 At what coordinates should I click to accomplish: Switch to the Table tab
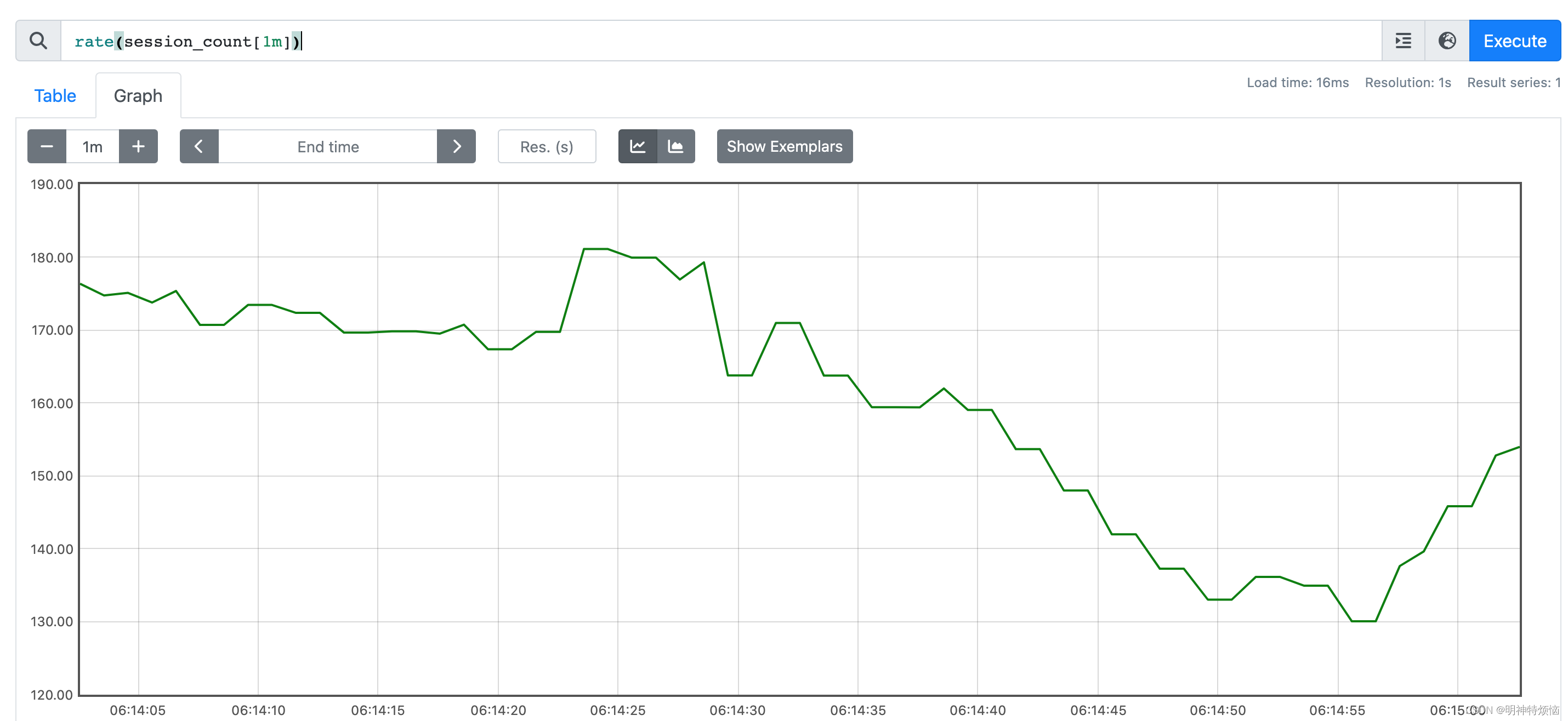pyautogui.click(x=55, y=95)
